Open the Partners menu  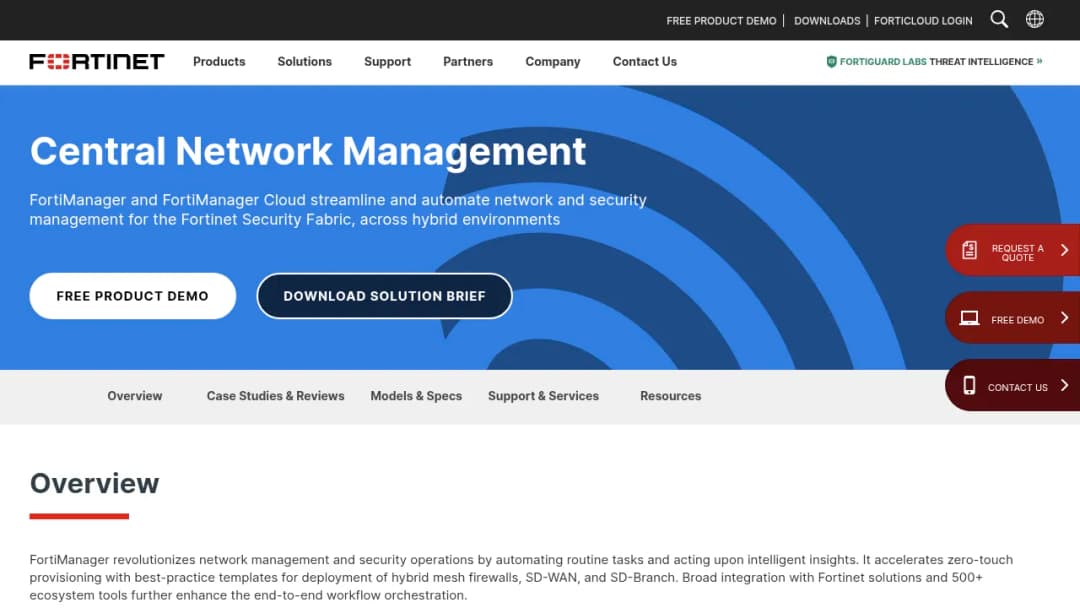[x=468, y=61]
